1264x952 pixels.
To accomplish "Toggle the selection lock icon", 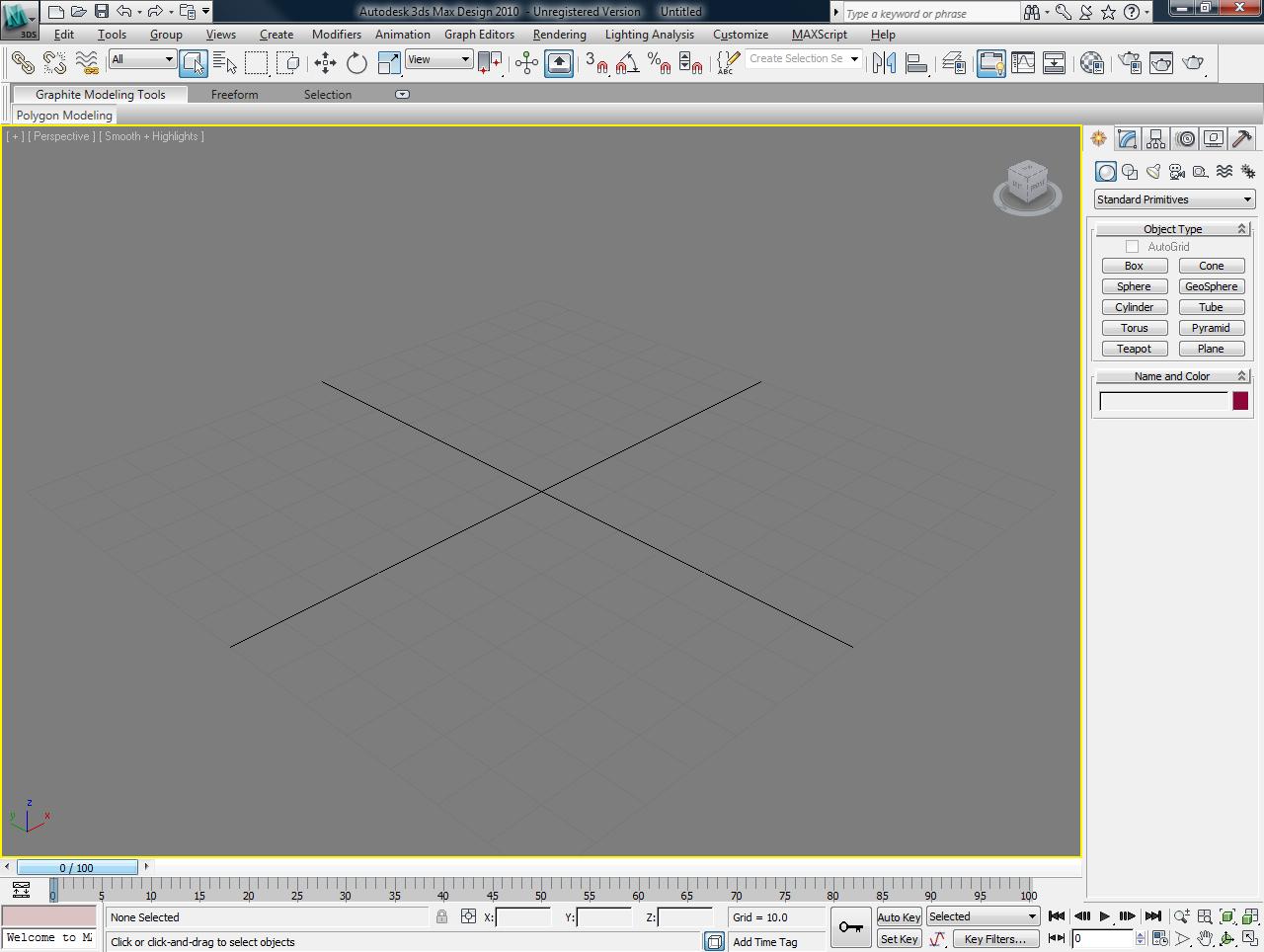I will point(441,917).
